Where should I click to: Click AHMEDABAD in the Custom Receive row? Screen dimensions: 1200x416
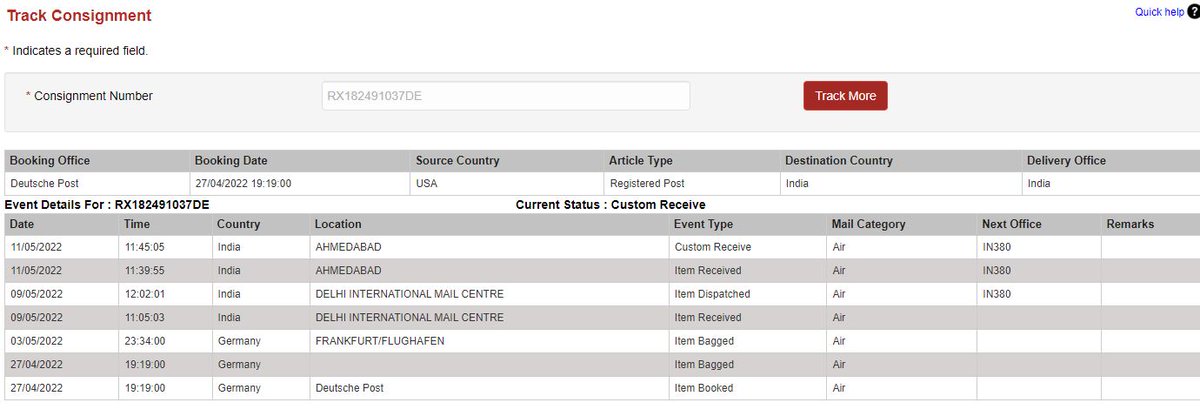[x=489, y=247]
